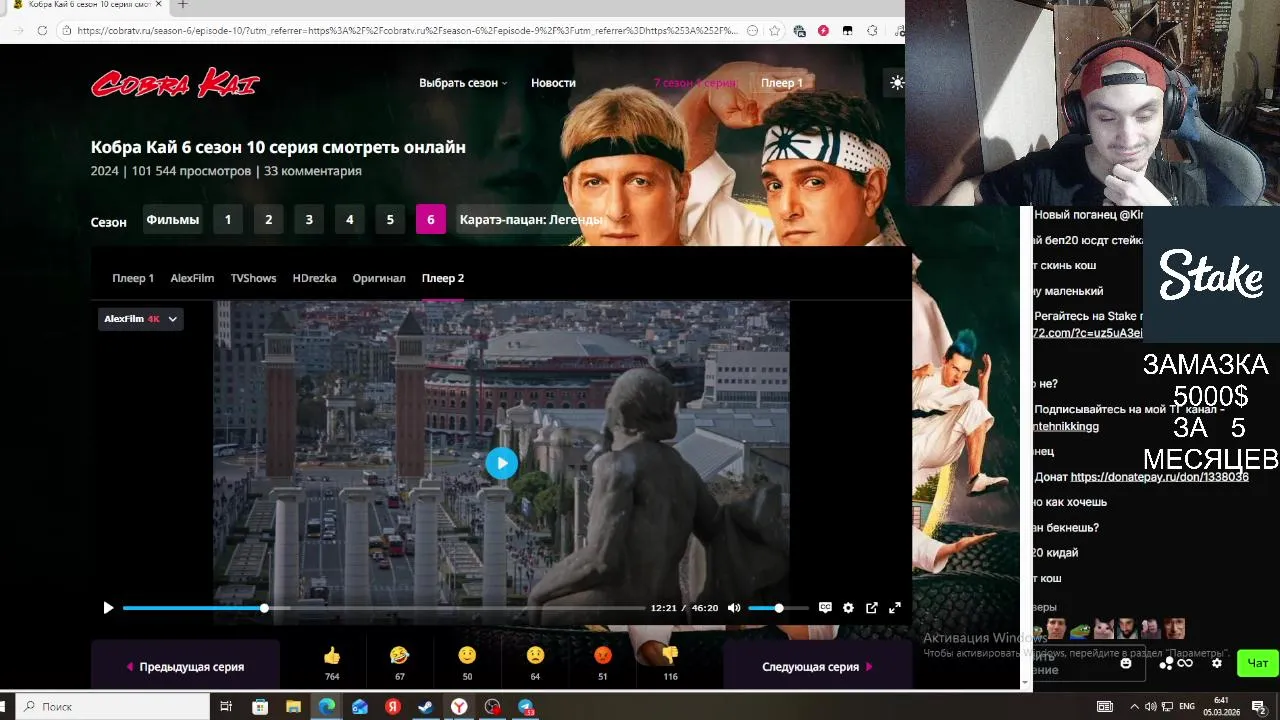Open Telegram from the taskbar
The width and height of the screenshot is (1280, 720).
(x=526, y=707)
